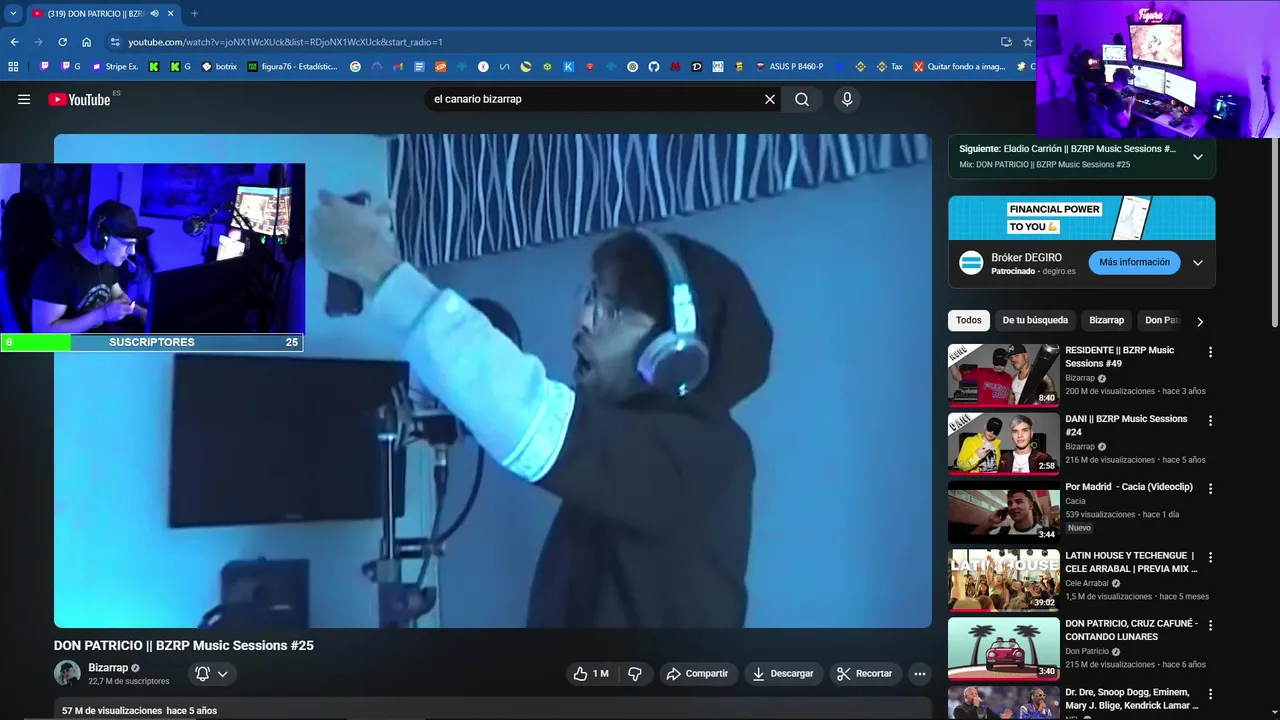The width and height of the screenshot is (1280, 720).
Task: Open menu for DANI BZRP Sessions #24
Action: tap(1210, 421)
